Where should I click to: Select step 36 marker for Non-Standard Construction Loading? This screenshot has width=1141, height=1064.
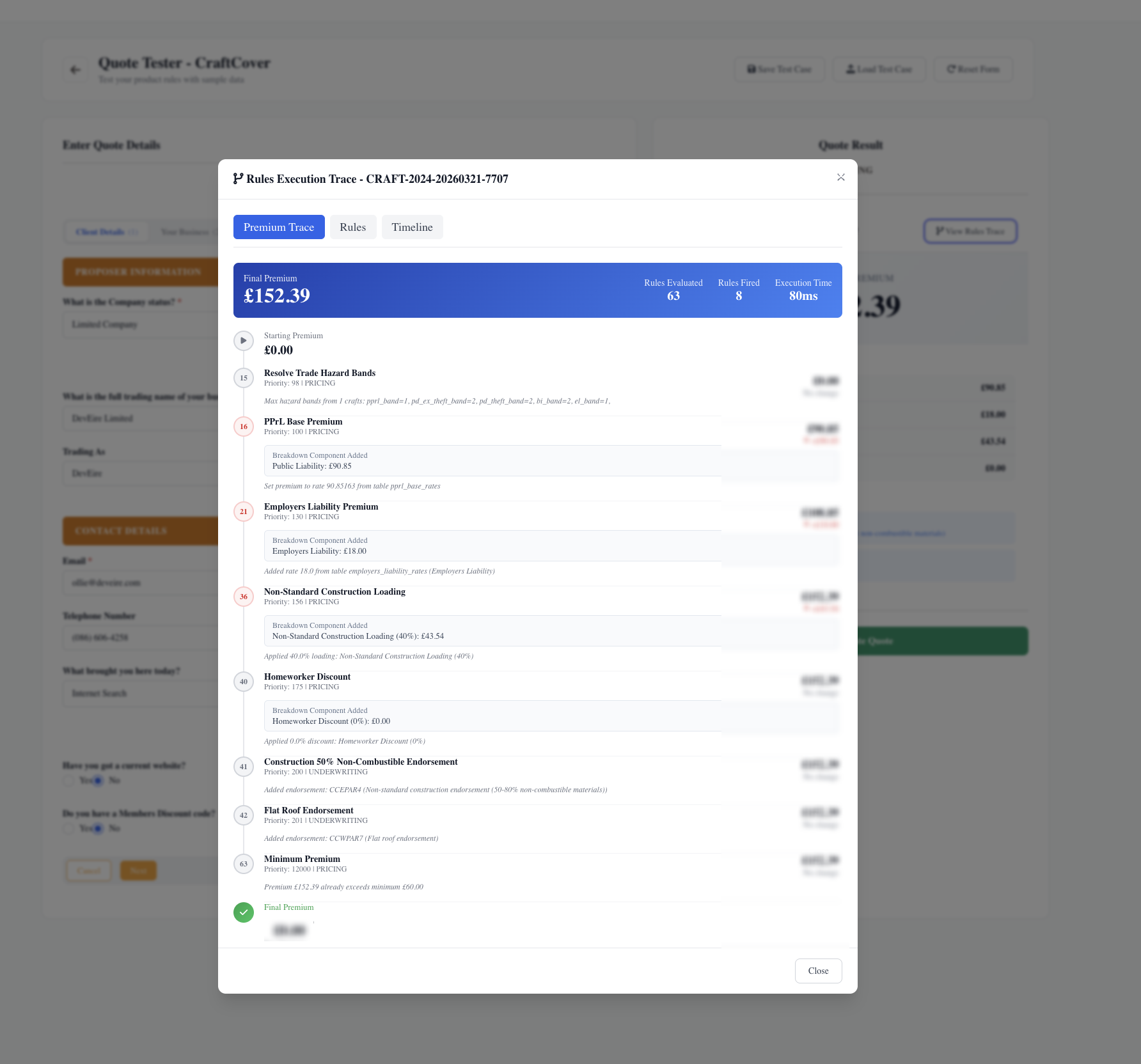coord(244,597)
